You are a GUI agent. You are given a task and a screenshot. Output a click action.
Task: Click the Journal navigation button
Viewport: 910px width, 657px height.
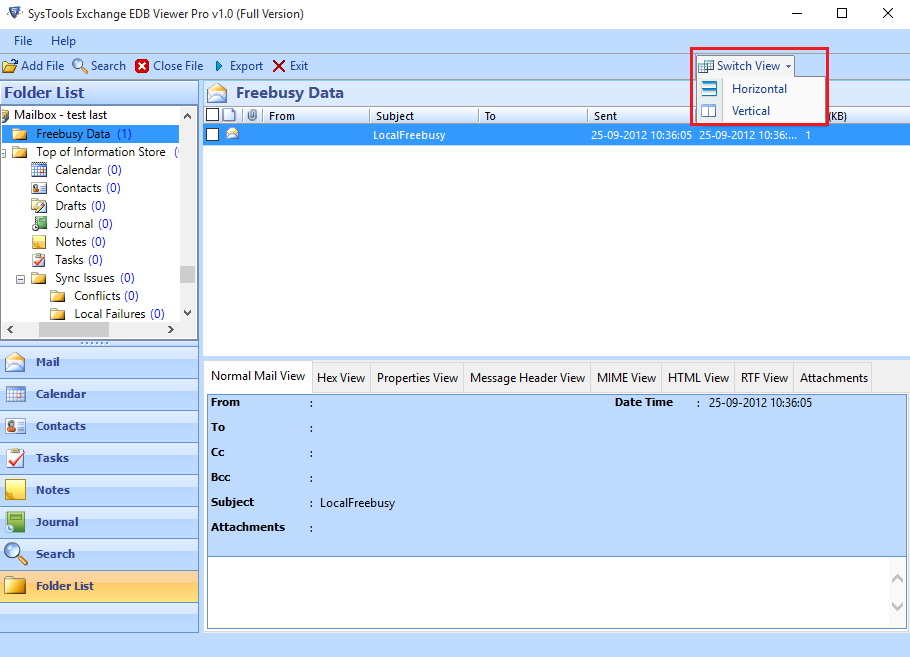click(99, 522)
